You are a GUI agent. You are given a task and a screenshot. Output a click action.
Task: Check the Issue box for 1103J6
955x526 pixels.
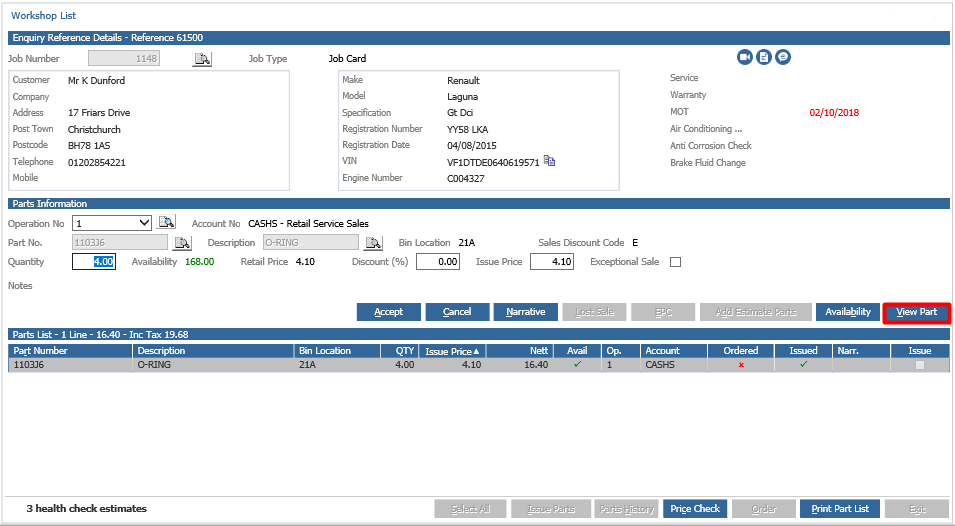920,365
